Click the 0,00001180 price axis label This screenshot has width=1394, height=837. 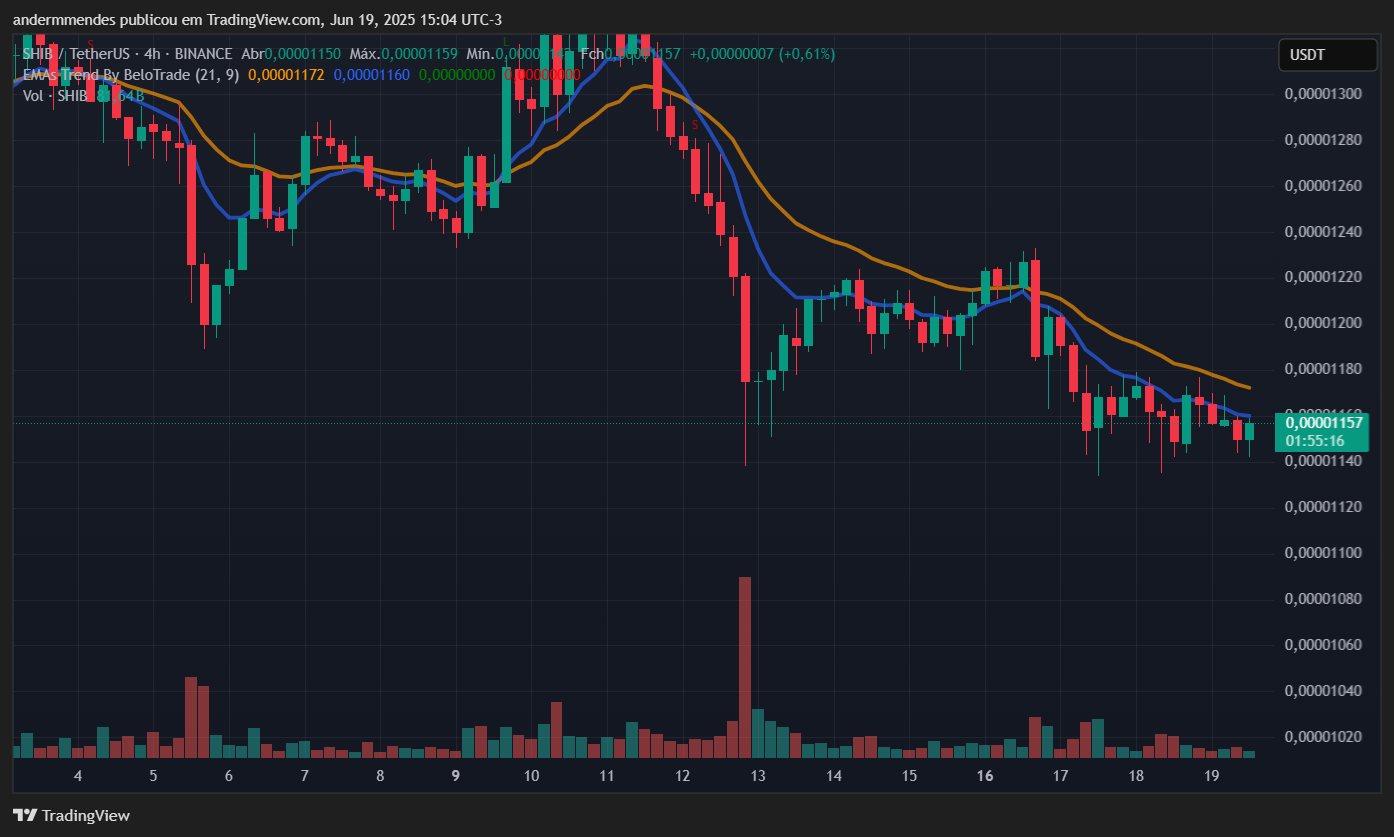1325,369
